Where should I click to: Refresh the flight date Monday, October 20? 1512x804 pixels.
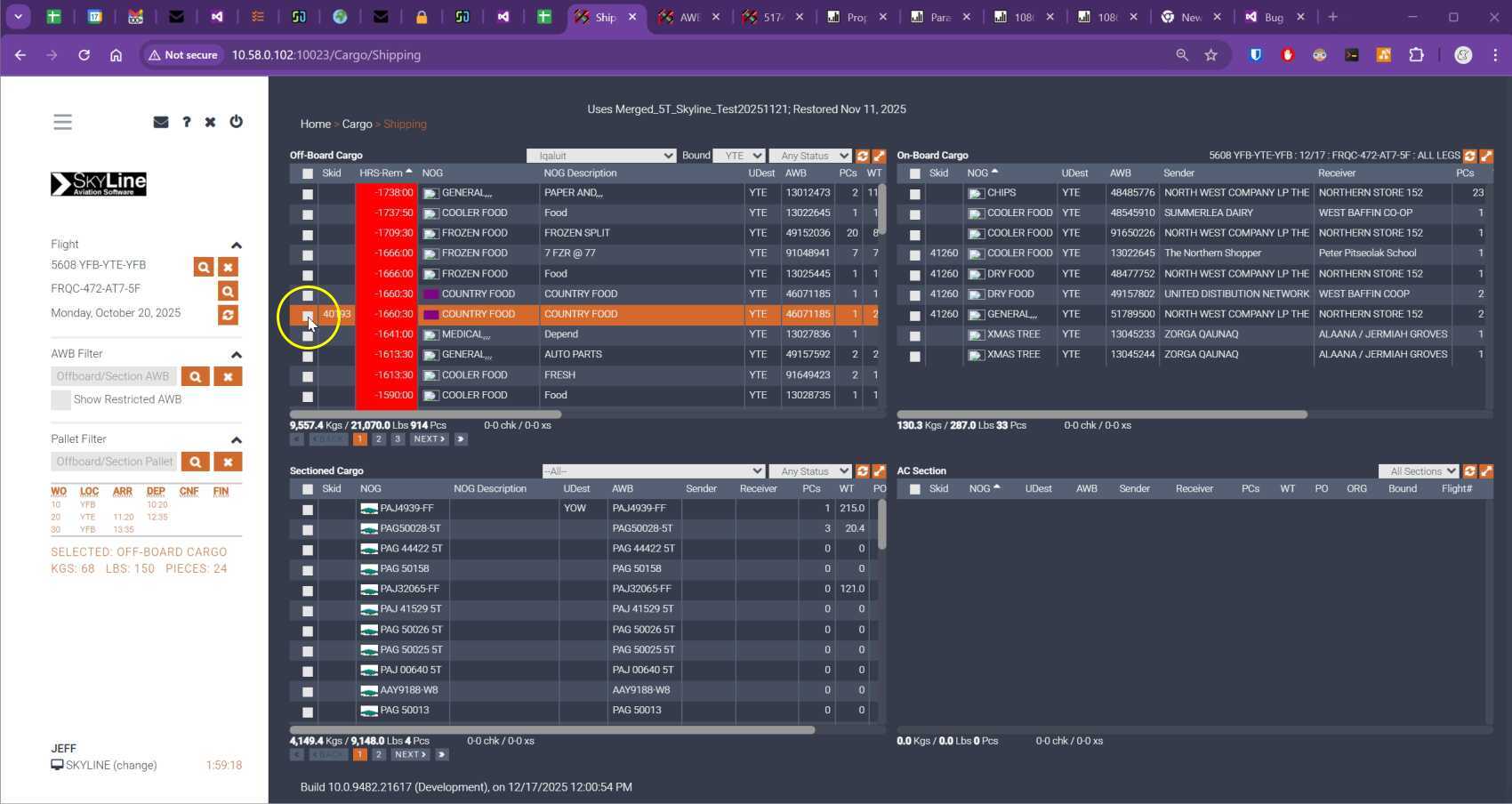point(228,315)
